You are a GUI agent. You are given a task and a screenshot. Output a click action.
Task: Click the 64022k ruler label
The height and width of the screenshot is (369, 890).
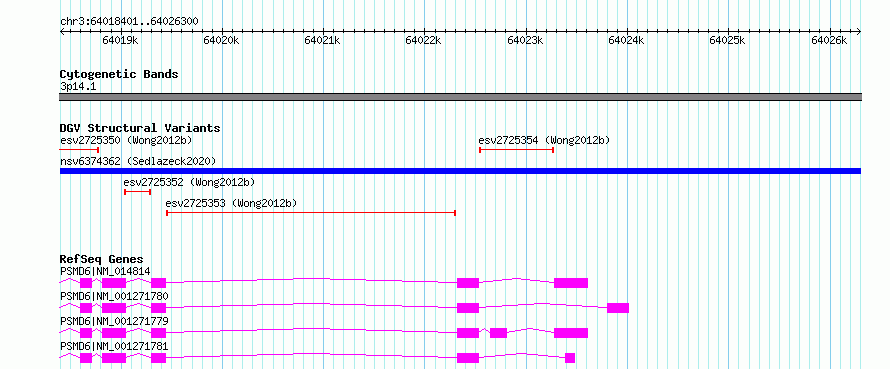pyautogui.click(x=423, y=41)
